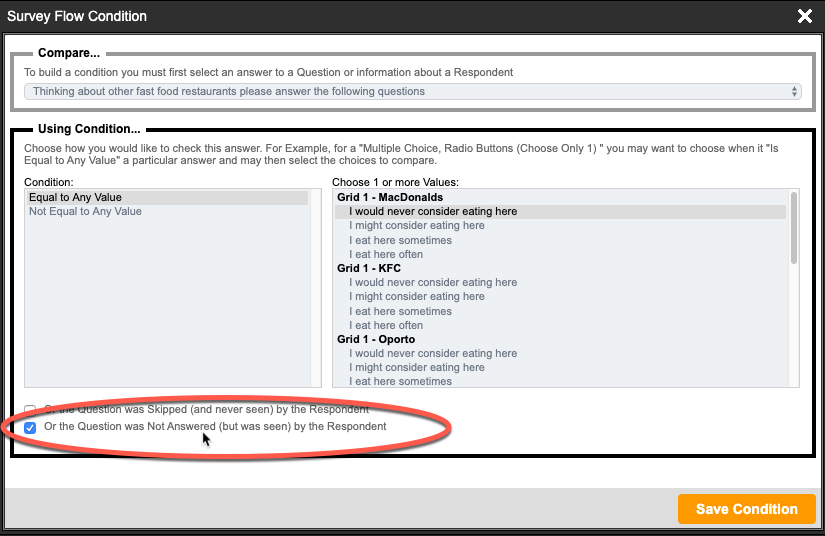Select KFC 'I would never consider eating here'

433,283
